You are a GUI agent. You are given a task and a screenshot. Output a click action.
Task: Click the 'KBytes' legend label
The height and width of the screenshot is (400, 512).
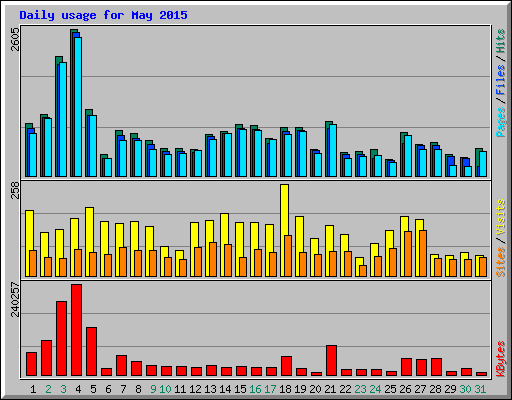(x=500, y=359)
